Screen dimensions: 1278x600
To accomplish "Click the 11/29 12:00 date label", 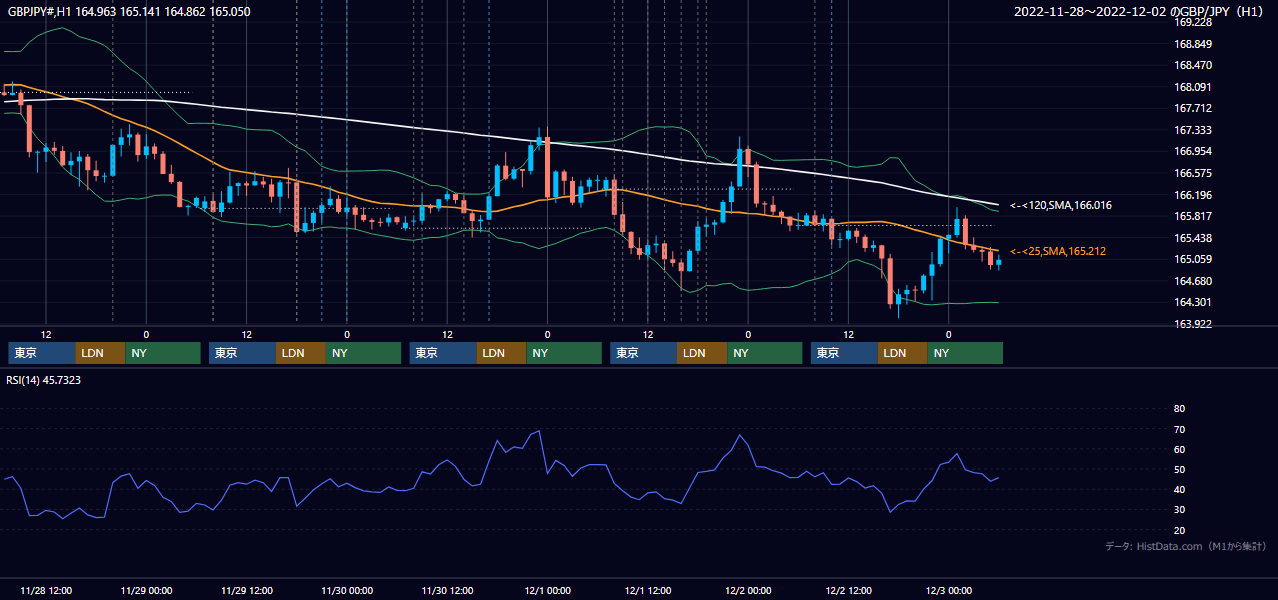I will 246,590.
